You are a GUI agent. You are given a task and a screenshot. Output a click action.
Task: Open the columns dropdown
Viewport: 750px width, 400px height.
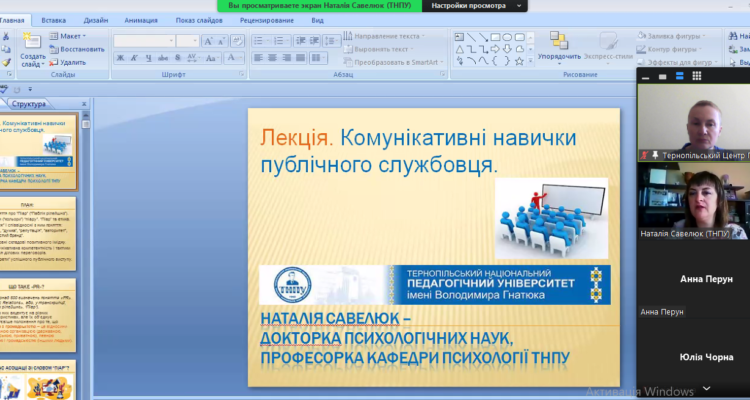click(x=318, y=58)
